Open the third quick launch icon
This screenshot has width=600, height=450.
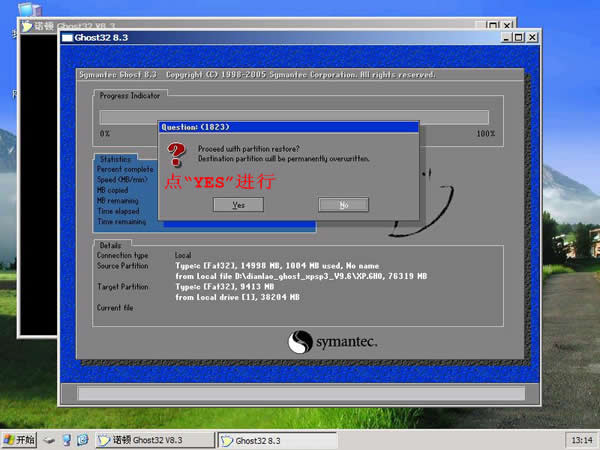83,440
